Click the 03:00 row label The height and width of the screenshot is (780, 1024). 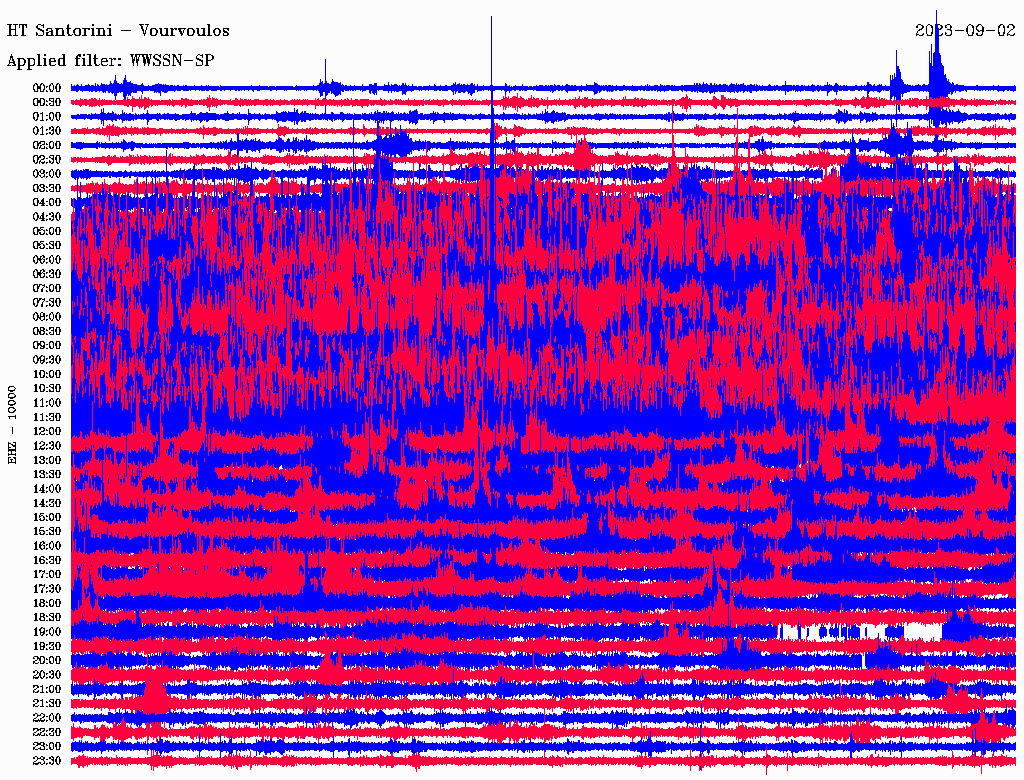(x=47, y=174)
